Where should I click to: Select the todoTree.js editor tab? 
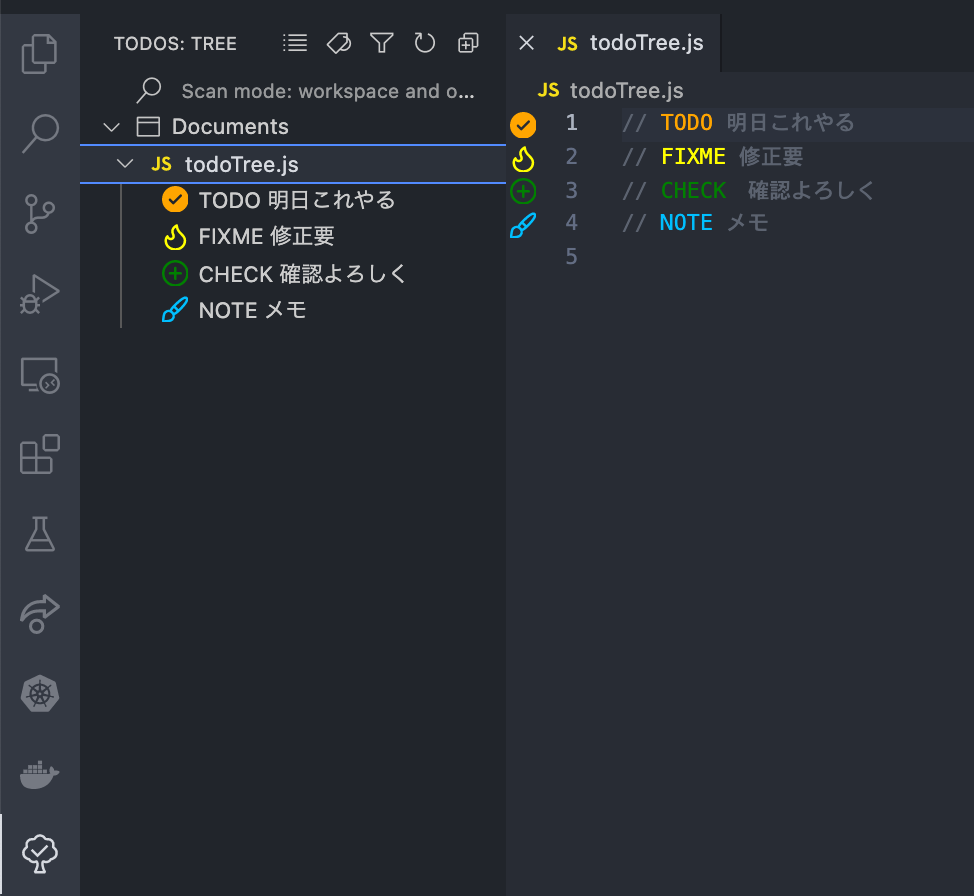tap(630, 43)
